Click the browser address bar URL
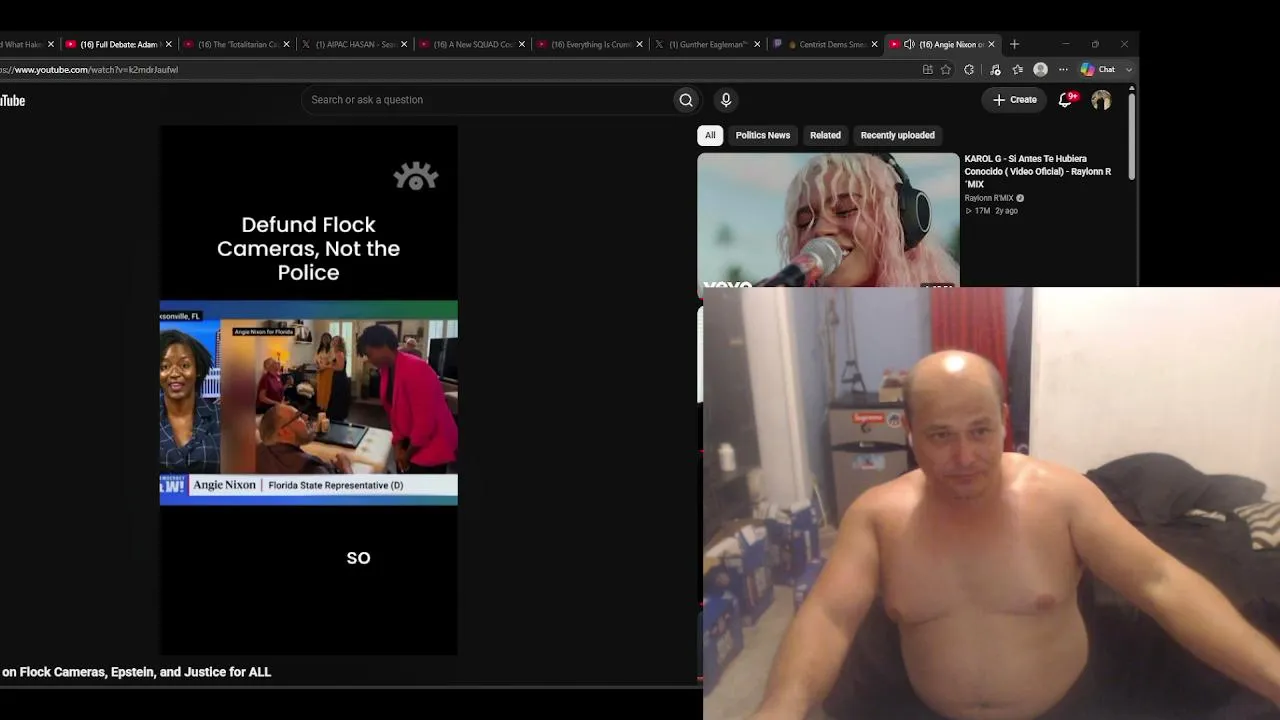The height and width of the screenshot is (720, 1280). pos(90,70)
